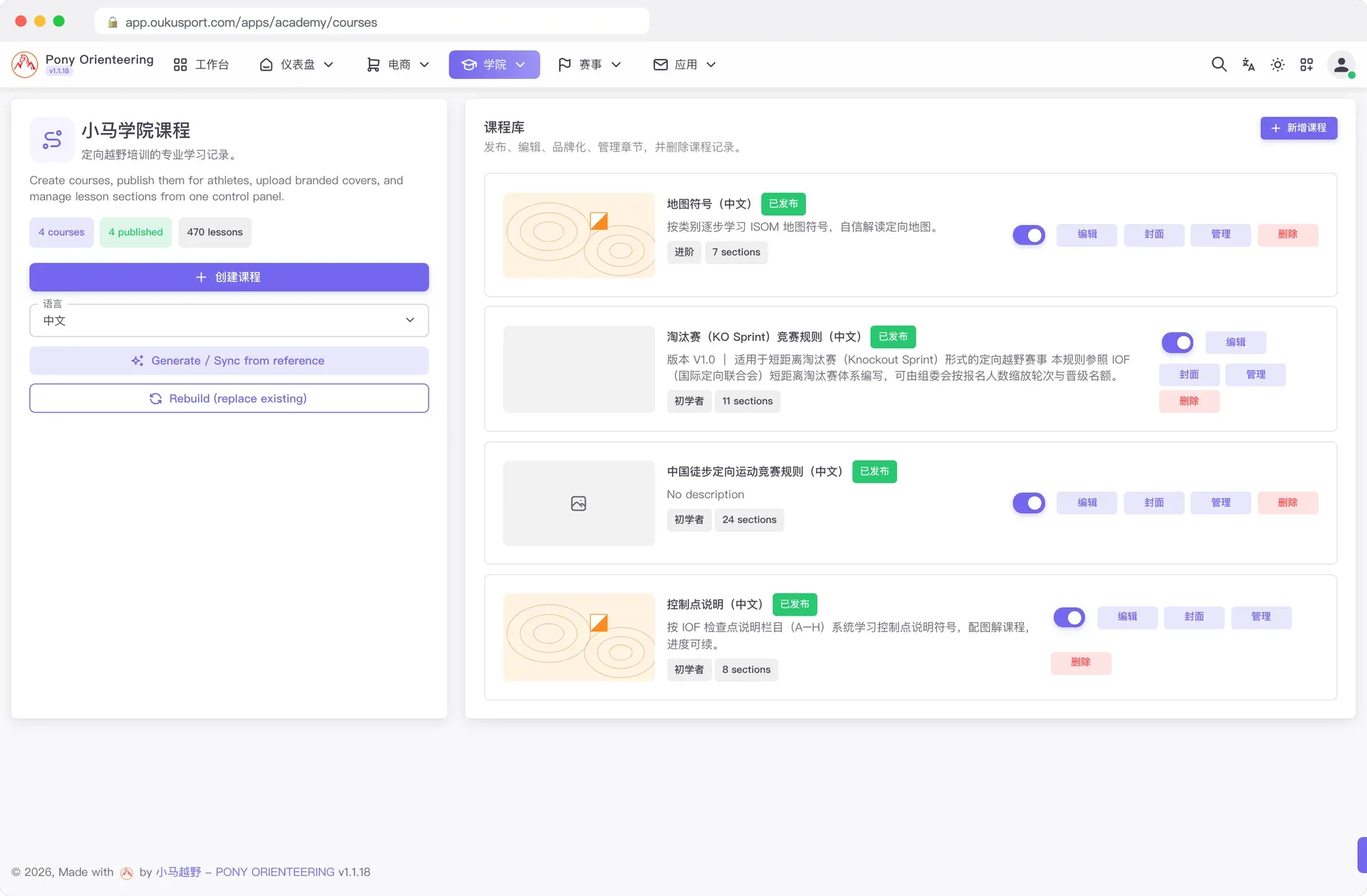Image resolution: width=1367 pixels, height=896 pixels.
Task: Click the image placeholder icon on 中国徒步定向 course
Action: [x=579, y=503]
